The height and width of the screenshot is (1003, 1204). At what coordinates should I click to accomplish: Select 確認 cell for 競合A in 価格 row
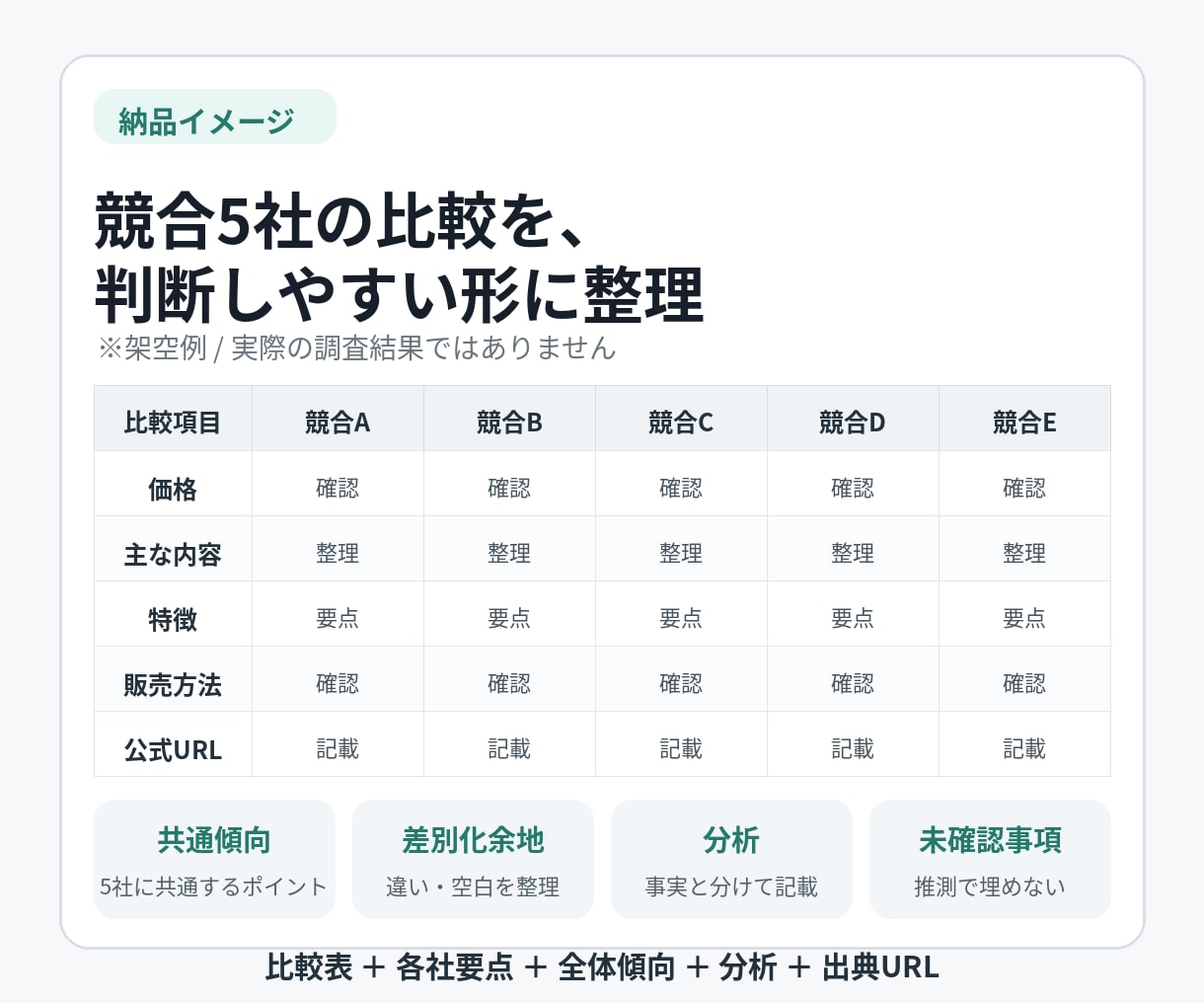tap(338, 484)
